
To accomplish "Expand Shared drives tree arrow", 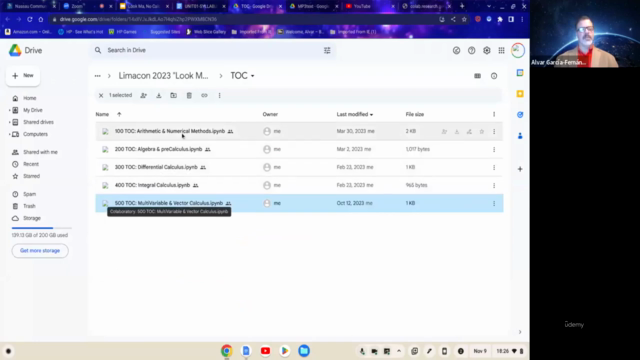I will (9, 122).
